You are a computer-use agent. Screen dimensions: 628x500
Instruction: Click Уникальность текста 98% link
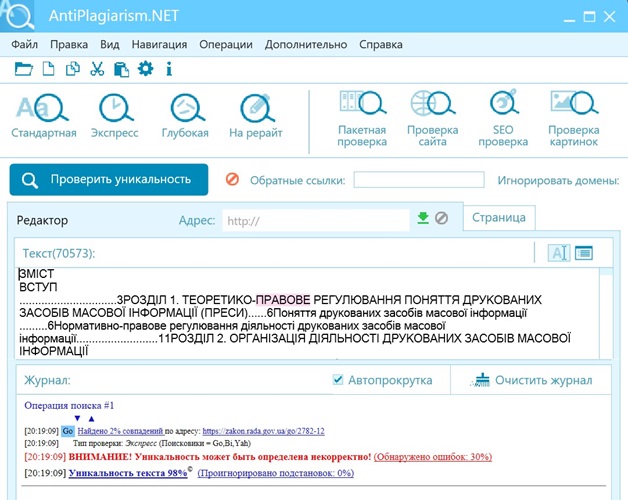[128, 473]
